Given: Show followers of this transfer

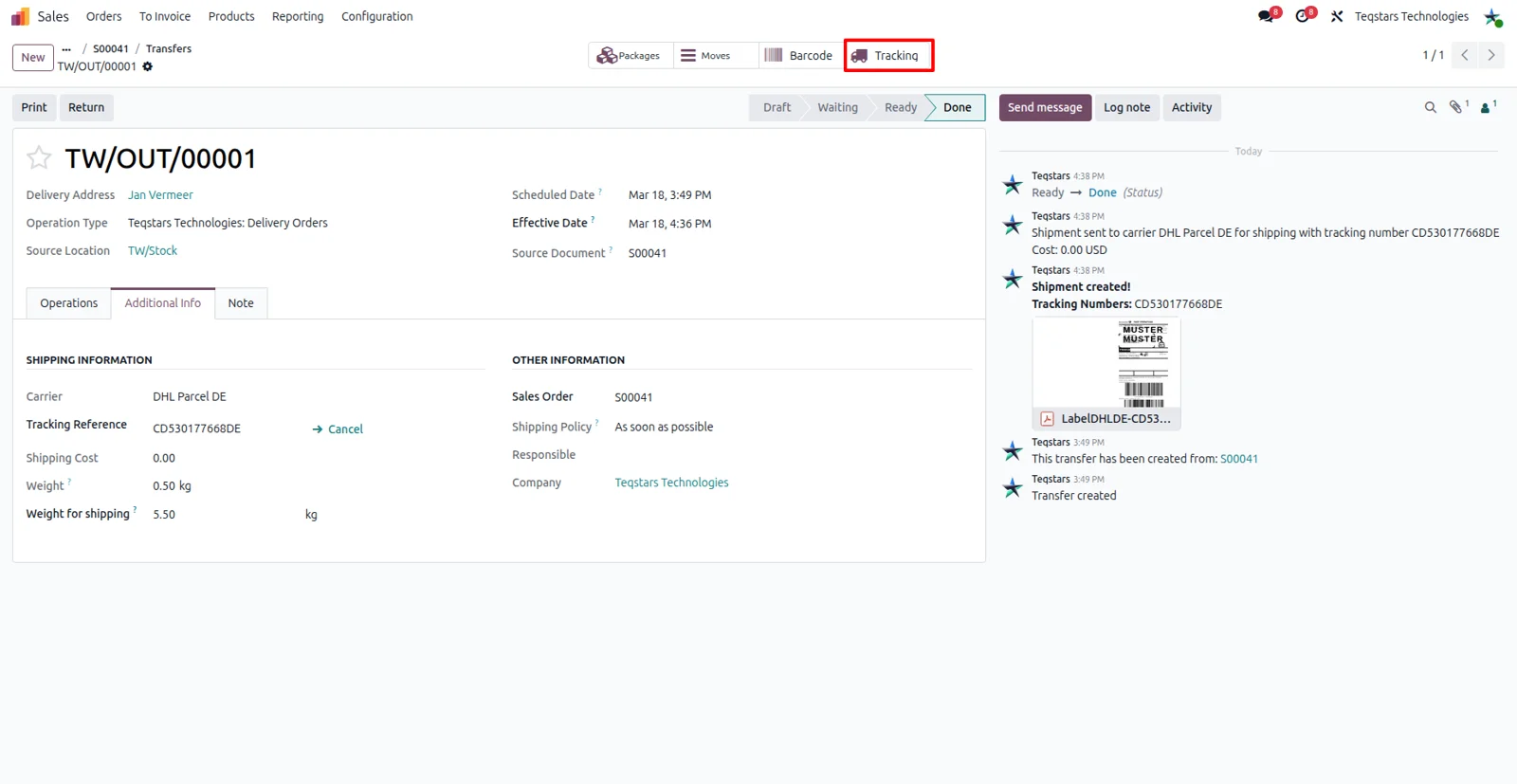Looking at the screenshot, I should coord(1488,107).
